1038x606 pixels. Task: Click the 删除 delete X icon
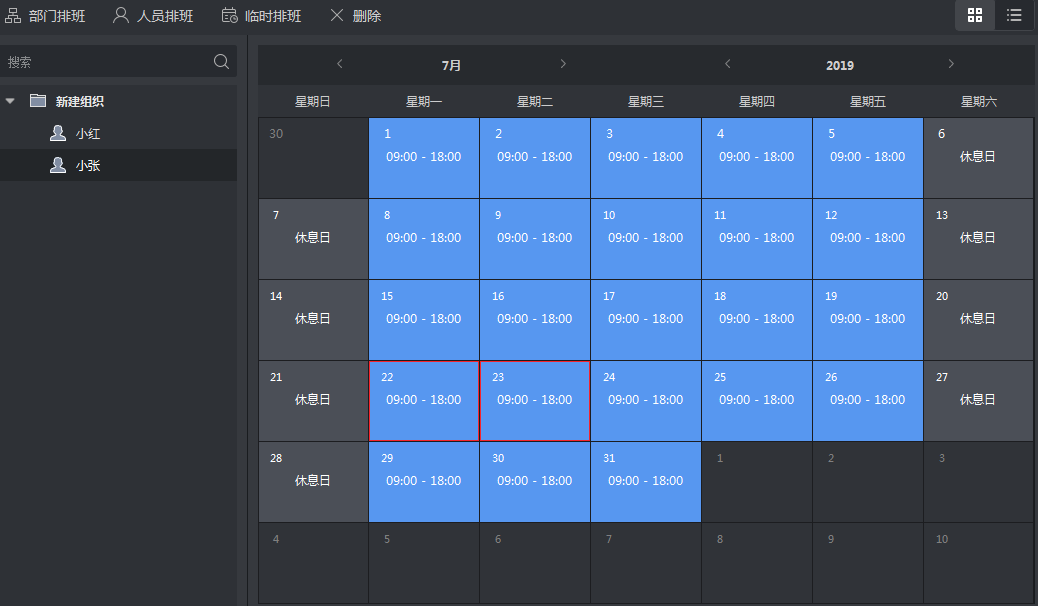(337, 16)
